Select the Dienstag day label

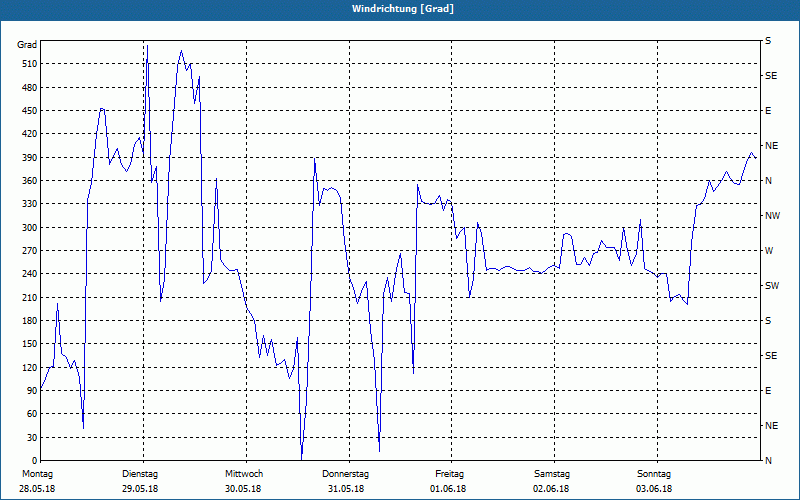[140, 474]
